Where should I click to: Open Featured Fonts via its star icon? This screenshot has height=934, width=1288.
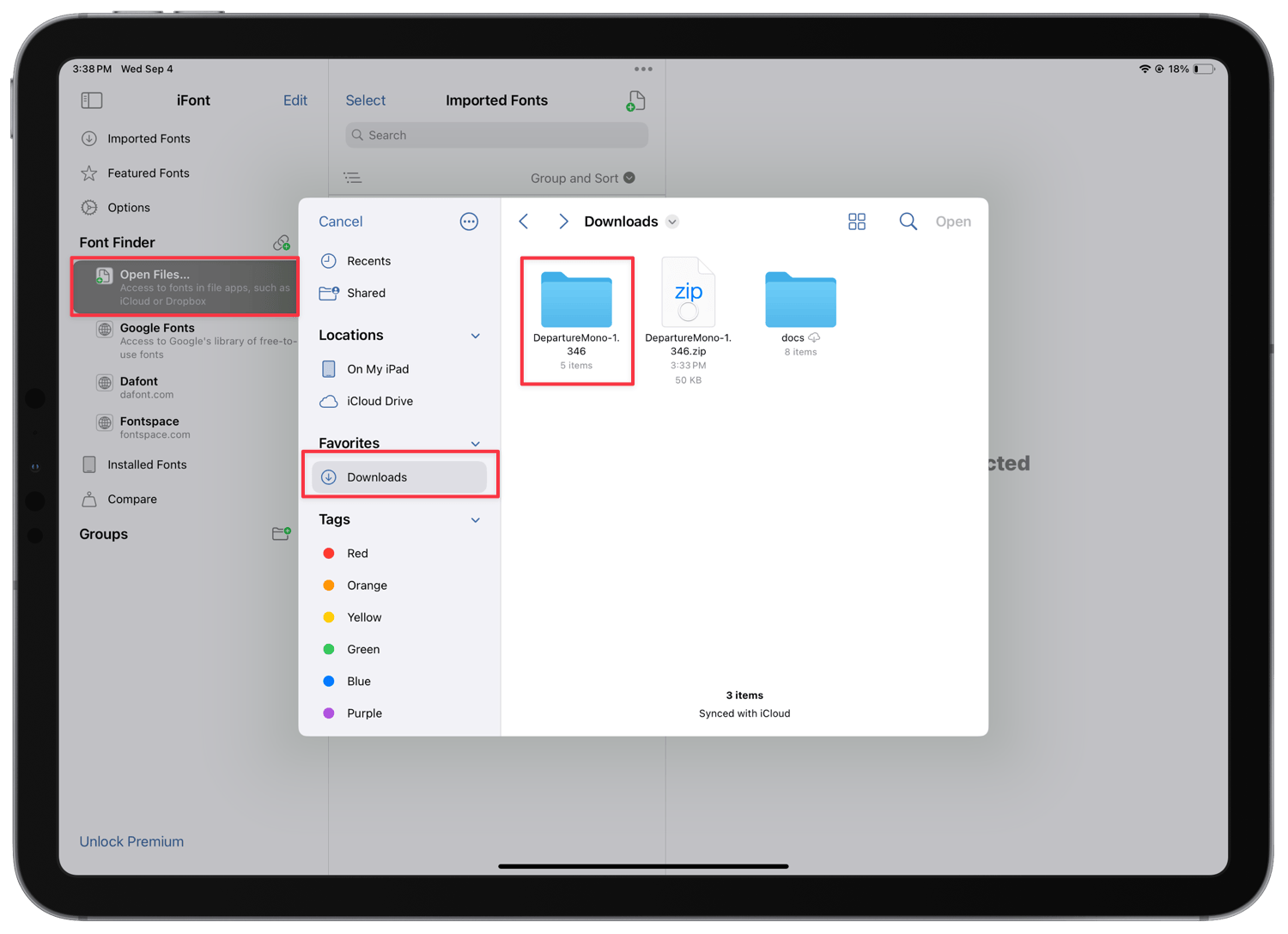[89, 173]
